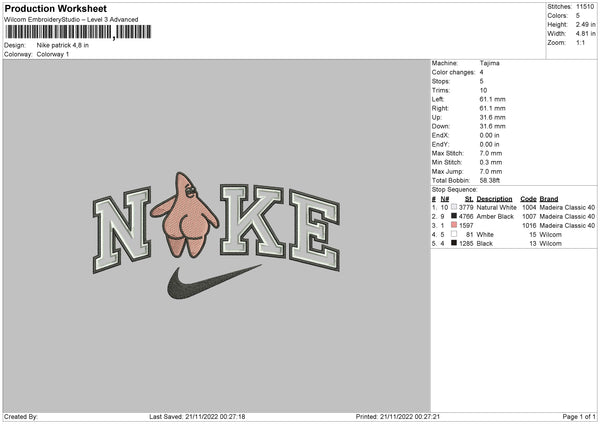The image size is (600, 424).
Task: Click the code 1016 cell
Action: 529,225
